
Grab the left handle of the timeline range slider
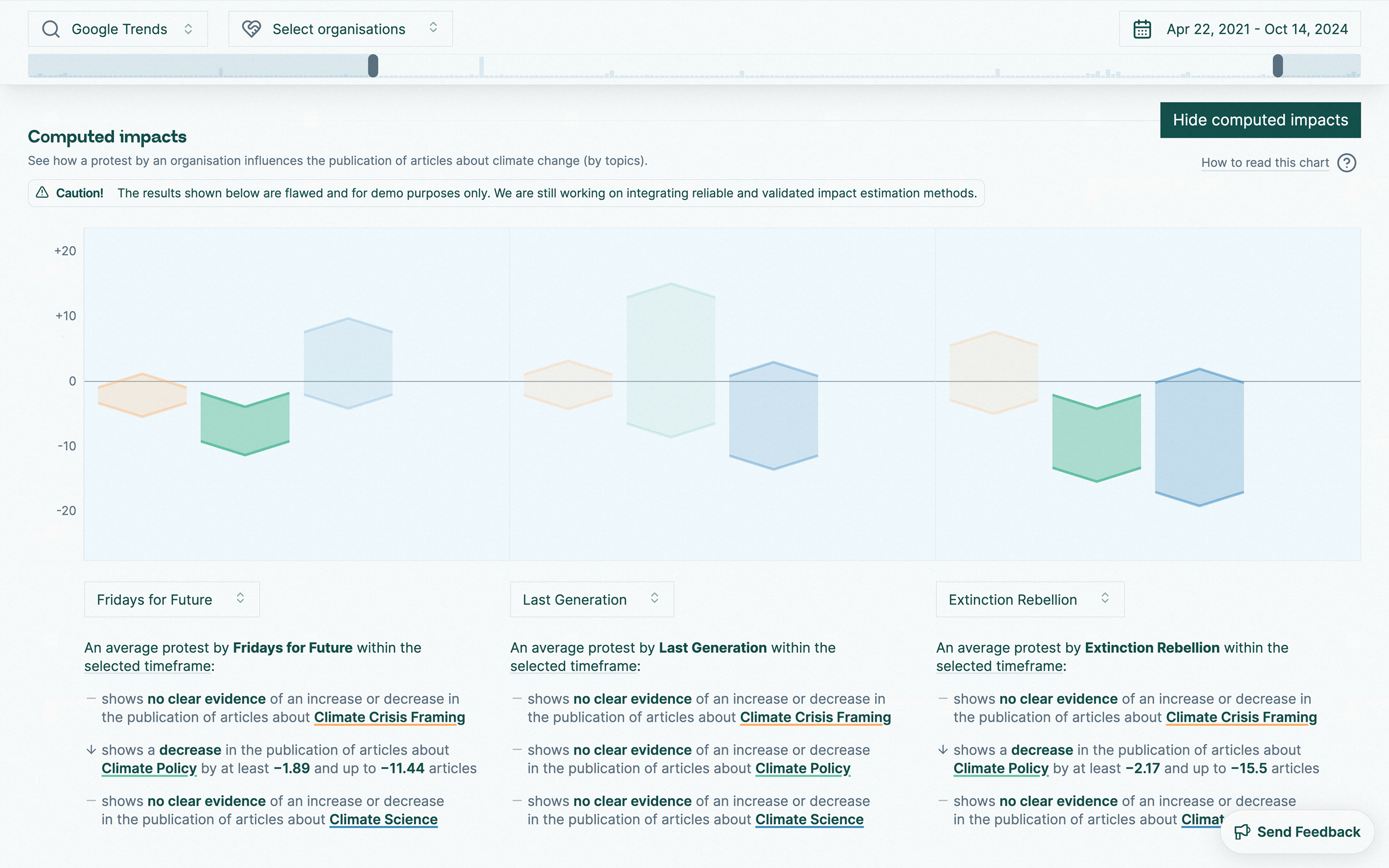pos(373,66)
